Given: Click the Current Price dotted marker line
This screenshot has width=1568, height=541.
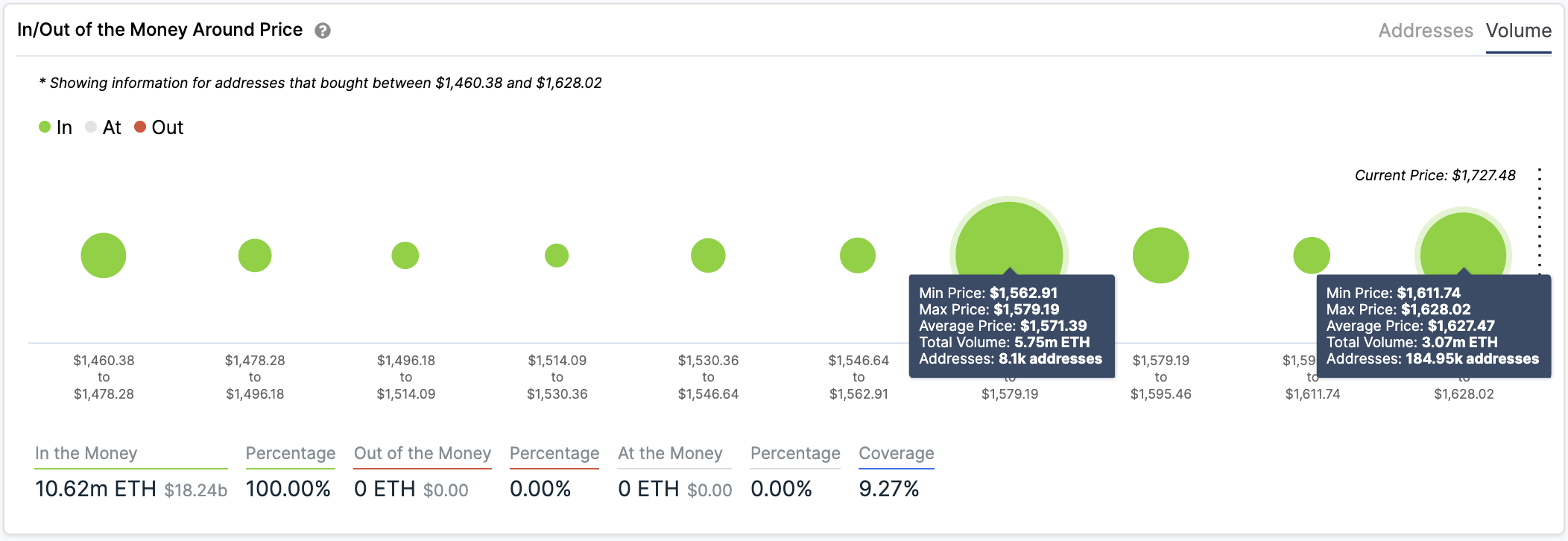Looking at the screenshot, I should coord(1540,221).
